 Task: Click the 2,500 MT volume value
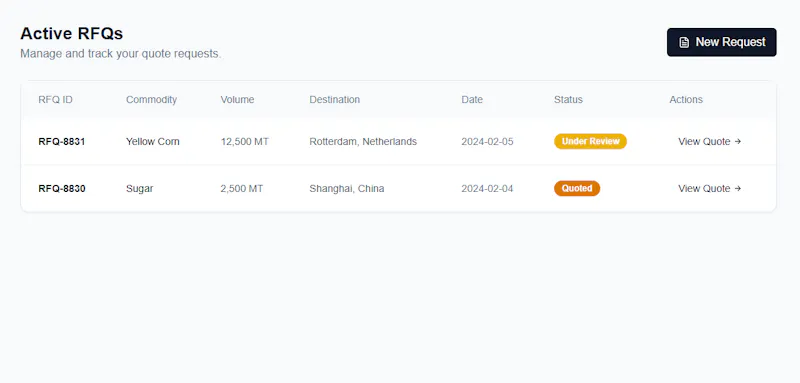pos(242,189)
